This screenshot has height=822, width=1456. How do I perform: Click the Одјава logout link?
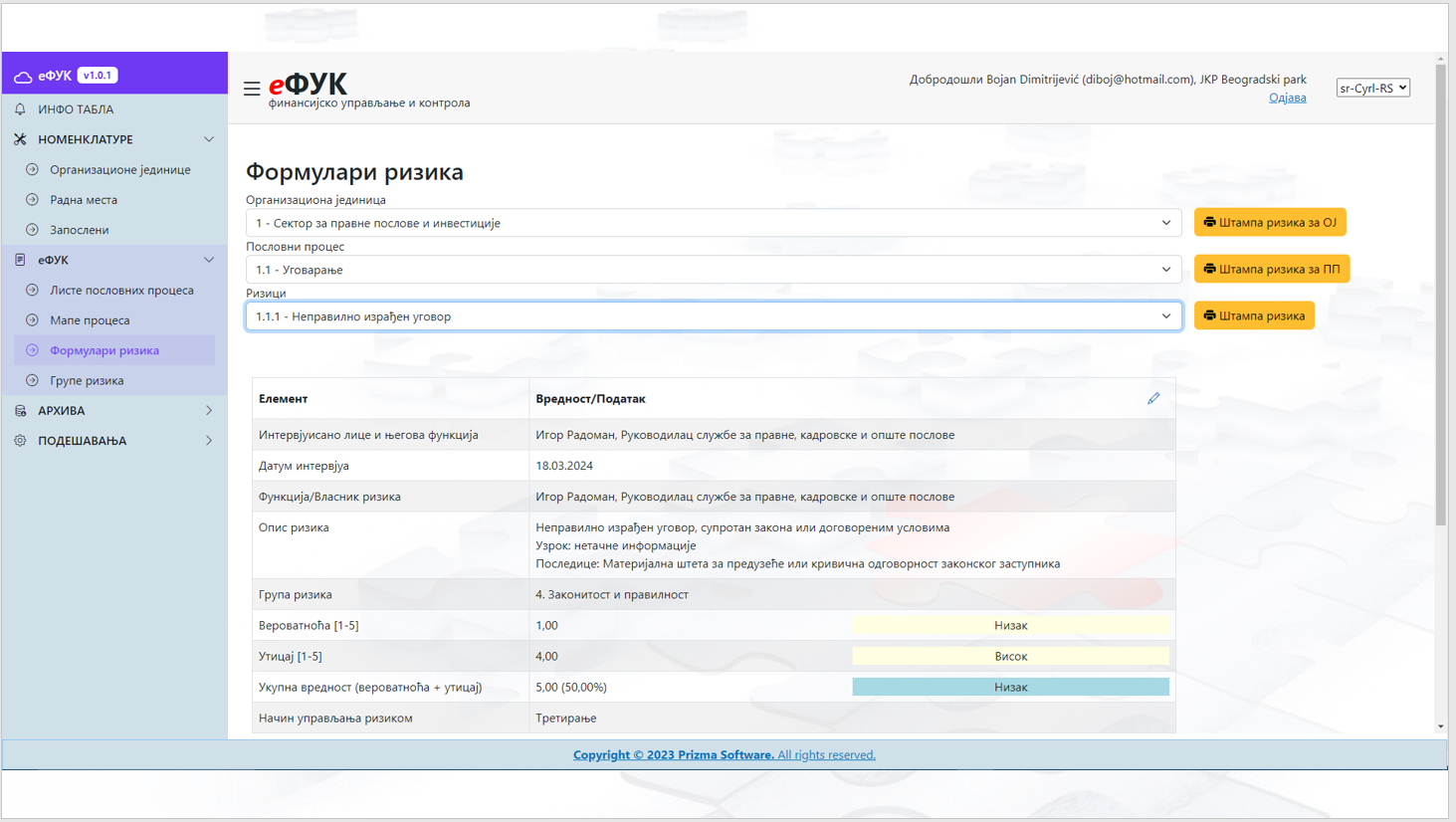point(1287,98)
